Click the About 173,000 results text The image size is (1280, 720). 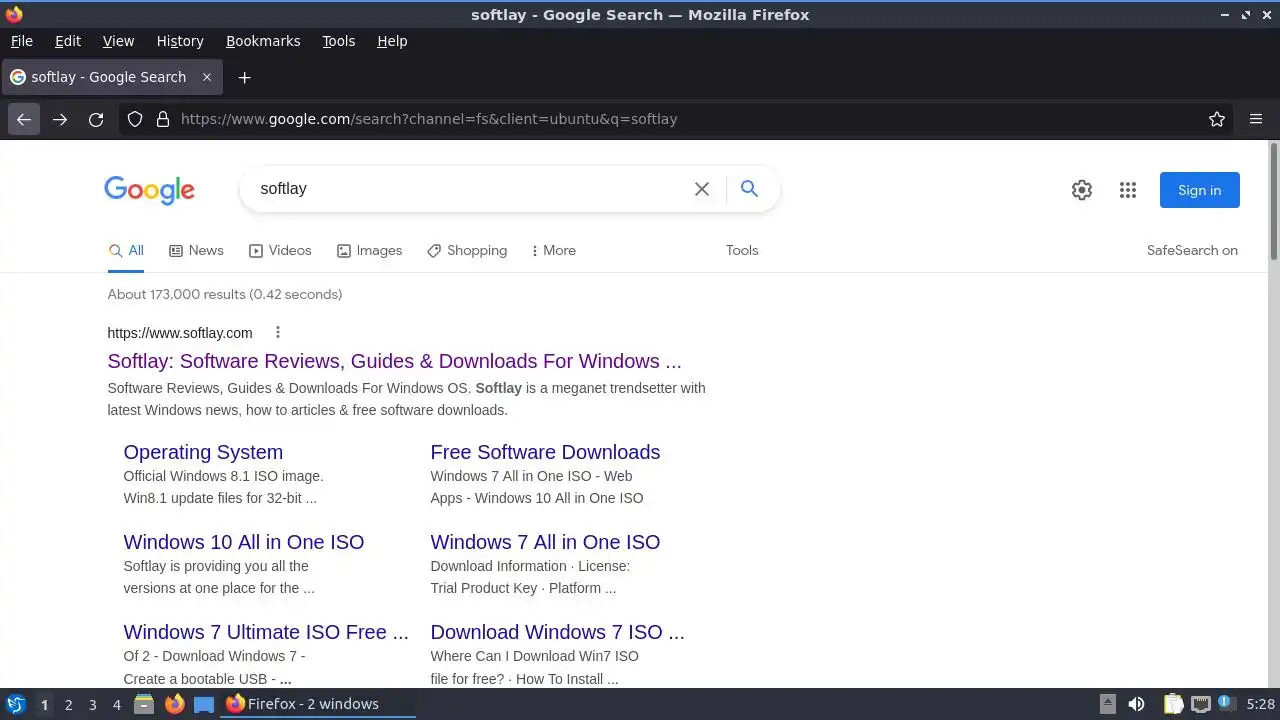pyautogui.click(x=225, y=294)
